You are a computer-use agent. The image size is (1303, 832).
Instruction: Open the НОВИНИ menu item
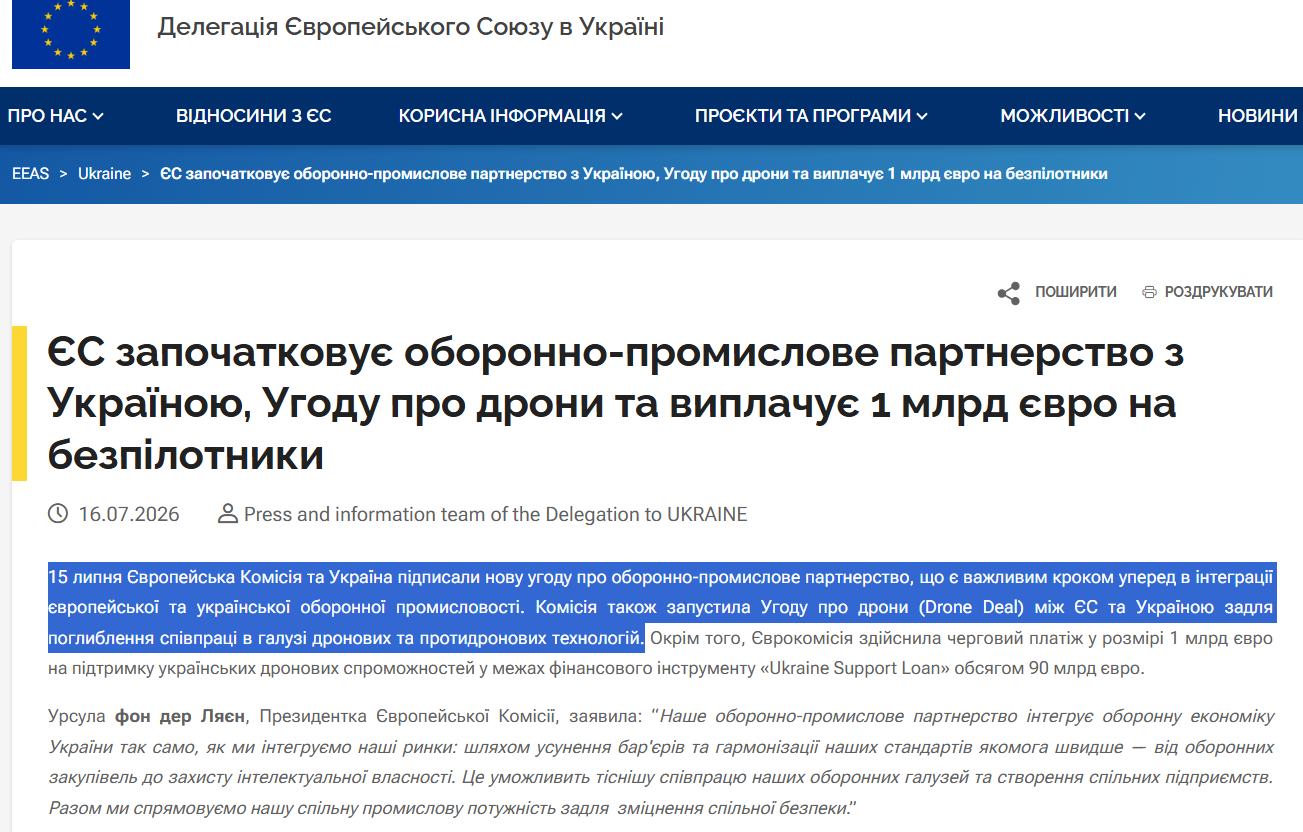[x=1258, y=116]
